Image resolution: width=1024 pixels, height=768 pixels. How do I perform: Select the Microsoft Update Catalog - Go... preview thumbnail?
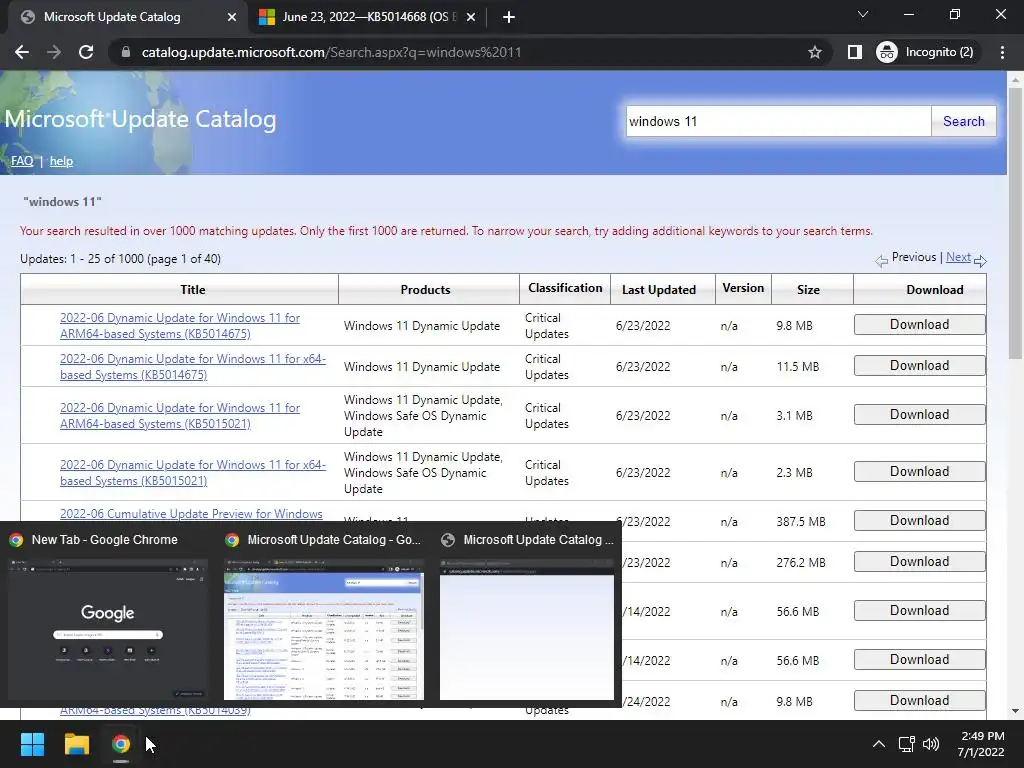pos(324,616)
